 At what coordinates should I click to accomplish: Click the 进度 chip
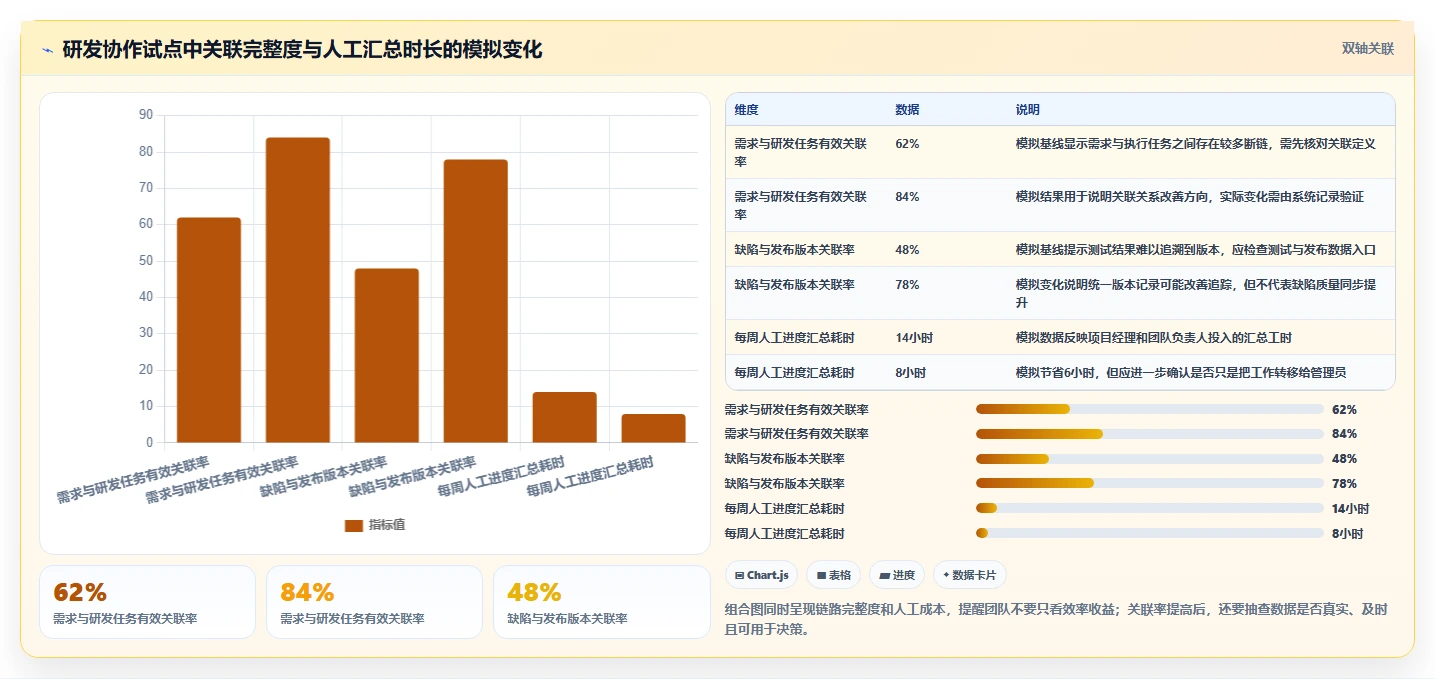click(x=897, y=575)
